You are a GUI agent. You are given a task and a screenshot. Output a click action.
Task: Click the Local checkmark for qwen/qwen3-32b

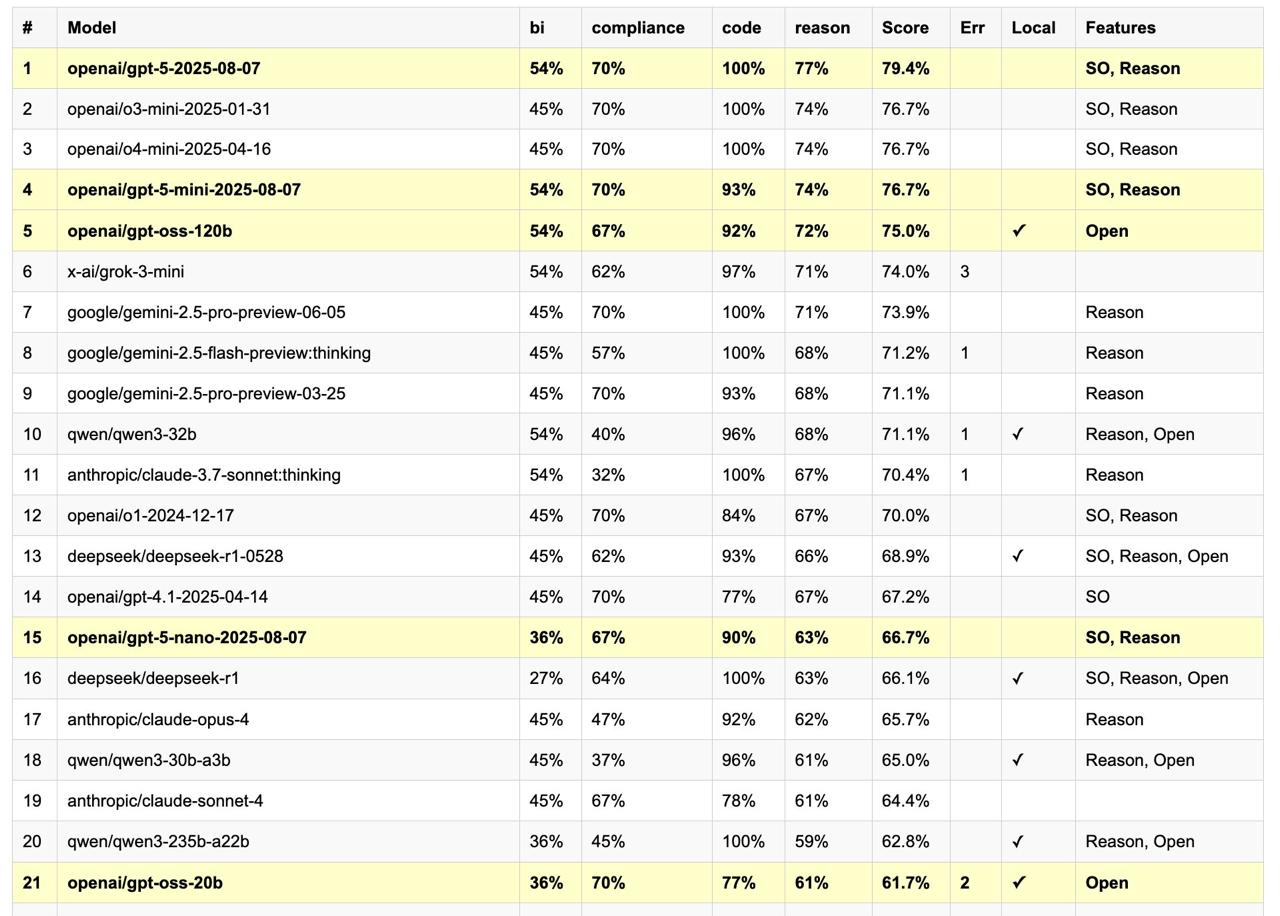[1018, 434]
